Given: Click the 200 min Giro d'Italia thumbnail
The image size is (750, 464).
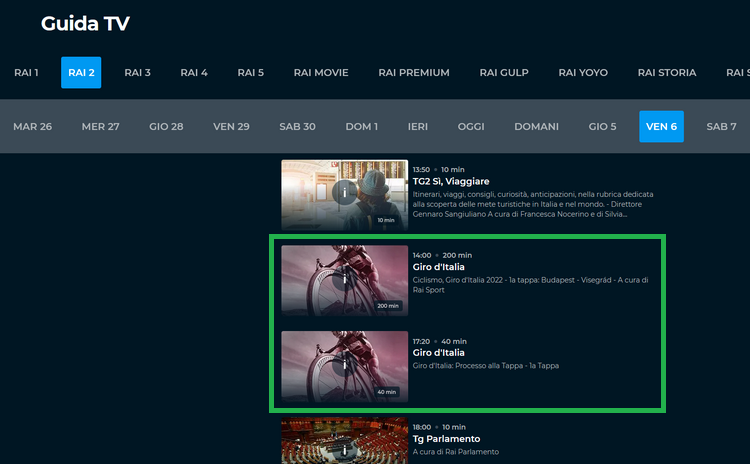Looking at the screenshot, I should coord(344,281).
